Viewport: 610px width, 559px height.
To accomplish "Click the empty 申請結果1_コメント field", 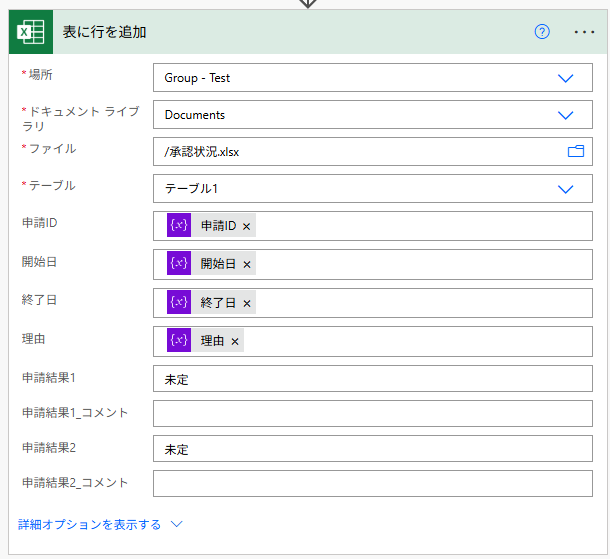I will (373, 414).
